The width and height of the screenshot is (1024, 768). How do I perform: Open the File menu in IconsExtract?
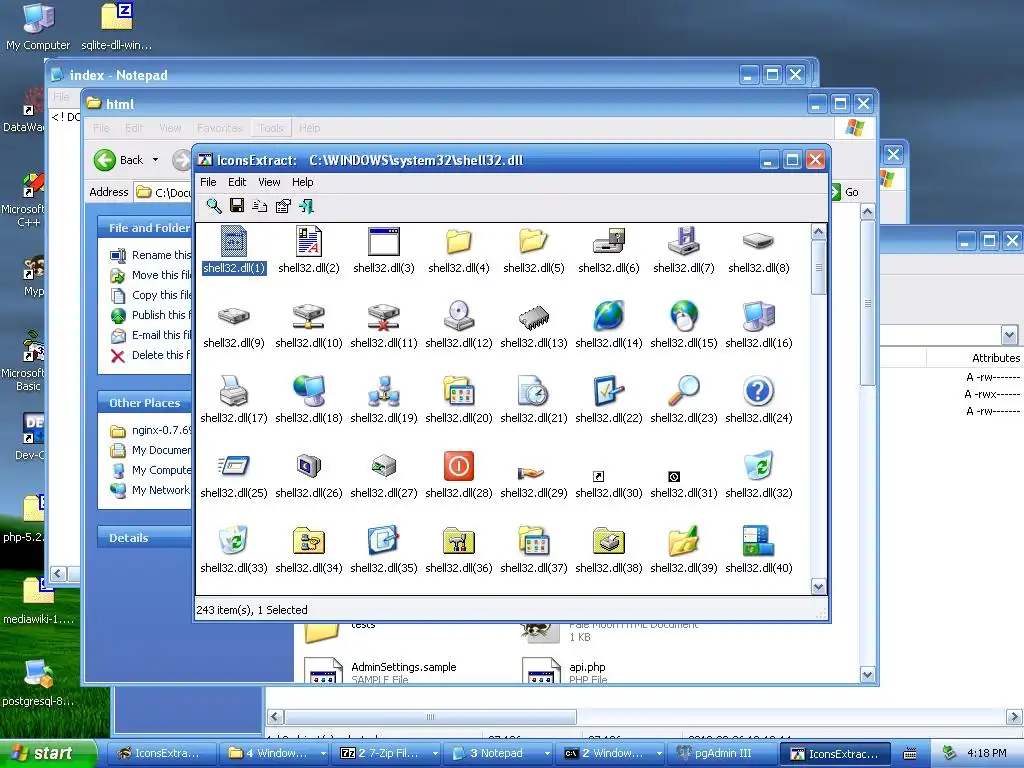pyautogui.click(x=208, y=182)
